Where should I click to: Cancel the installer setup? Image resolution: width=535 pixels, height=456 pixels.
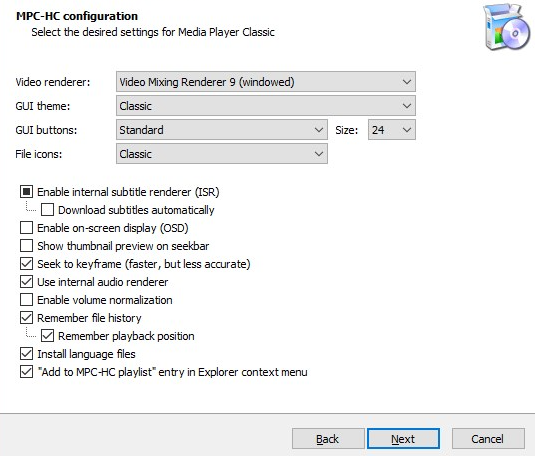click(x=488, y=439)
